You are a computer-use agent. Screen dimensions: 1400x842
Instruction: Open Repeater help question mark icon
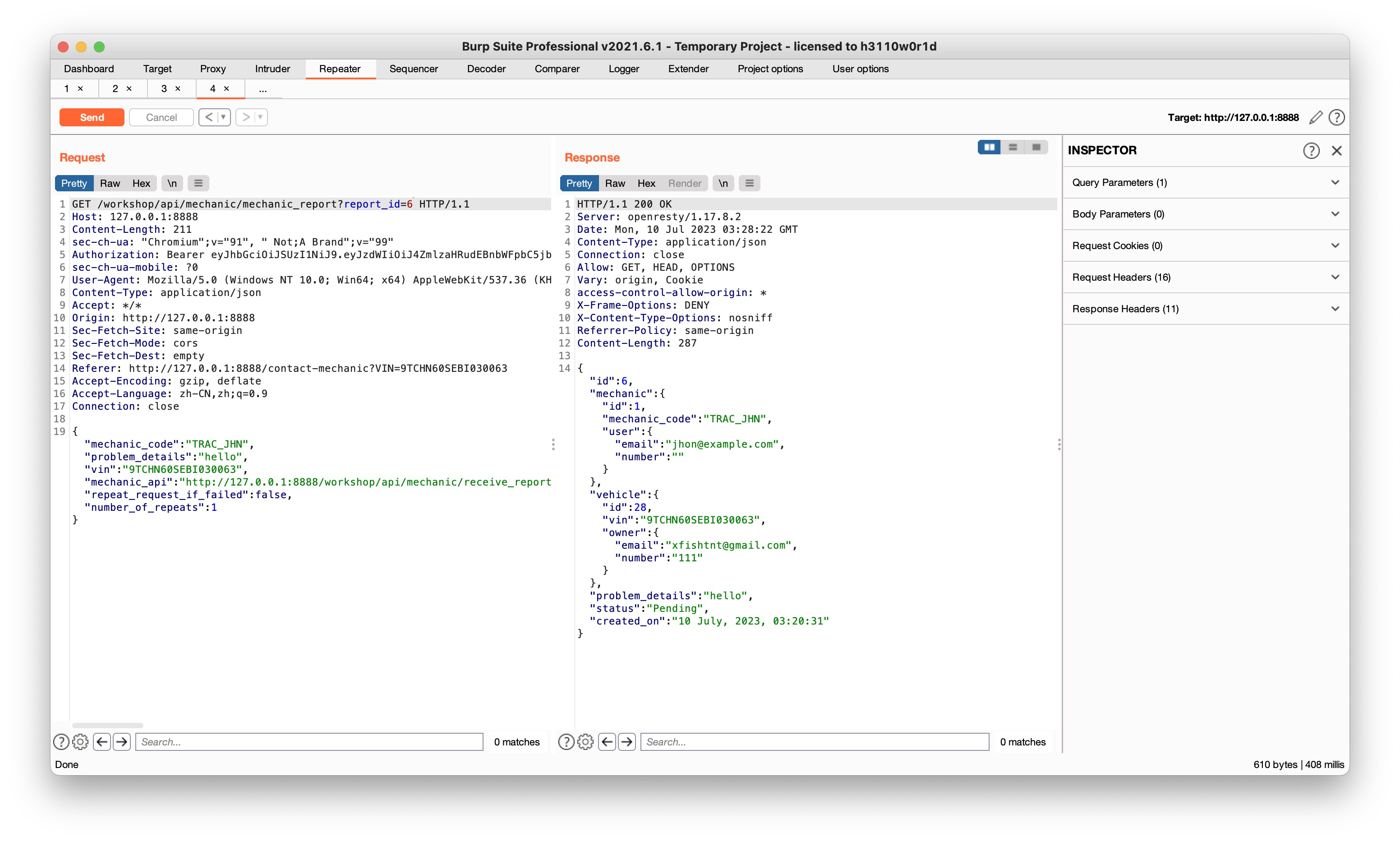pyautogui.click(x=1336, y=117)
